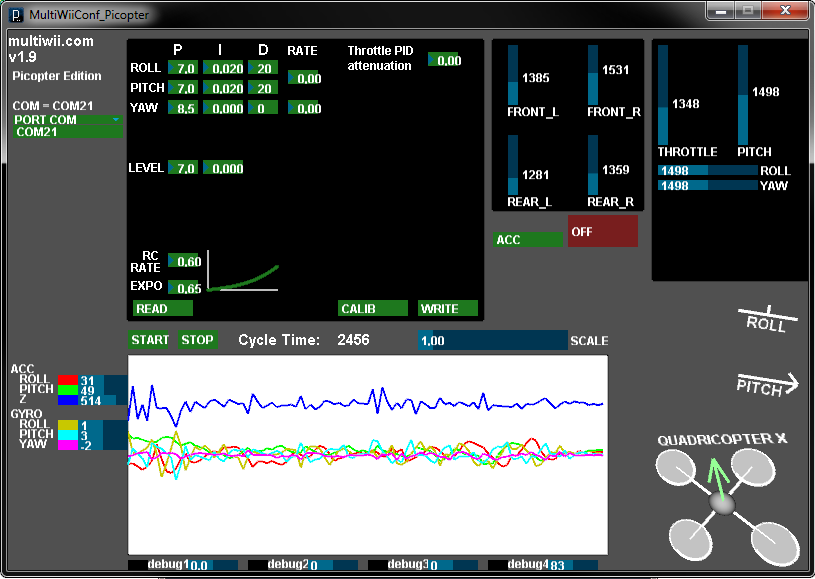Click the RC expo curve graph
This screenshot has height=579, width=815.
pyautogui.click(x=243, y=271)
